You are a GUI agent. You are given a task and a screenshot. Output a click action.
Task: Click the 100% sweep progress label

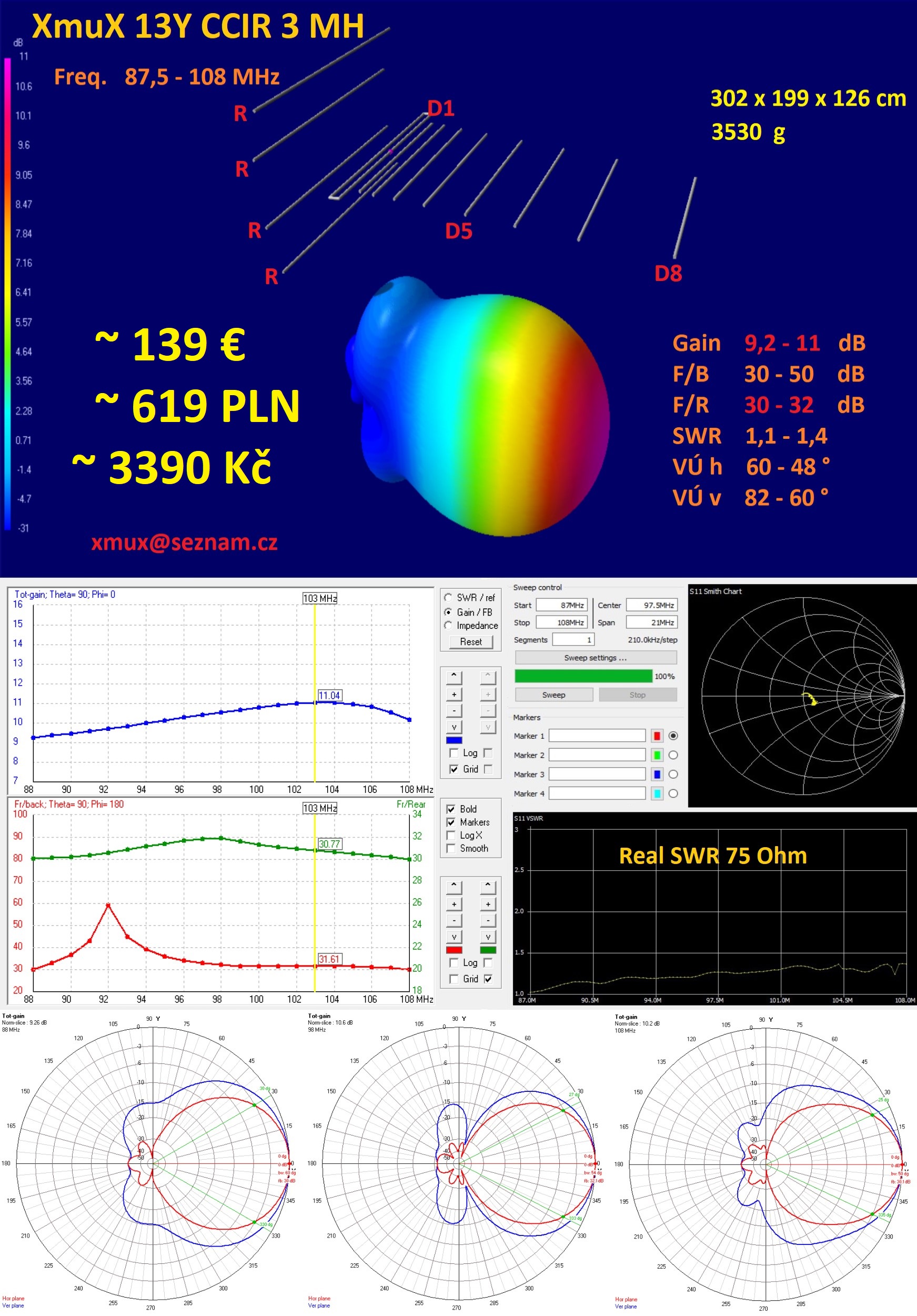pyautogui.click(x=664, y=676)
